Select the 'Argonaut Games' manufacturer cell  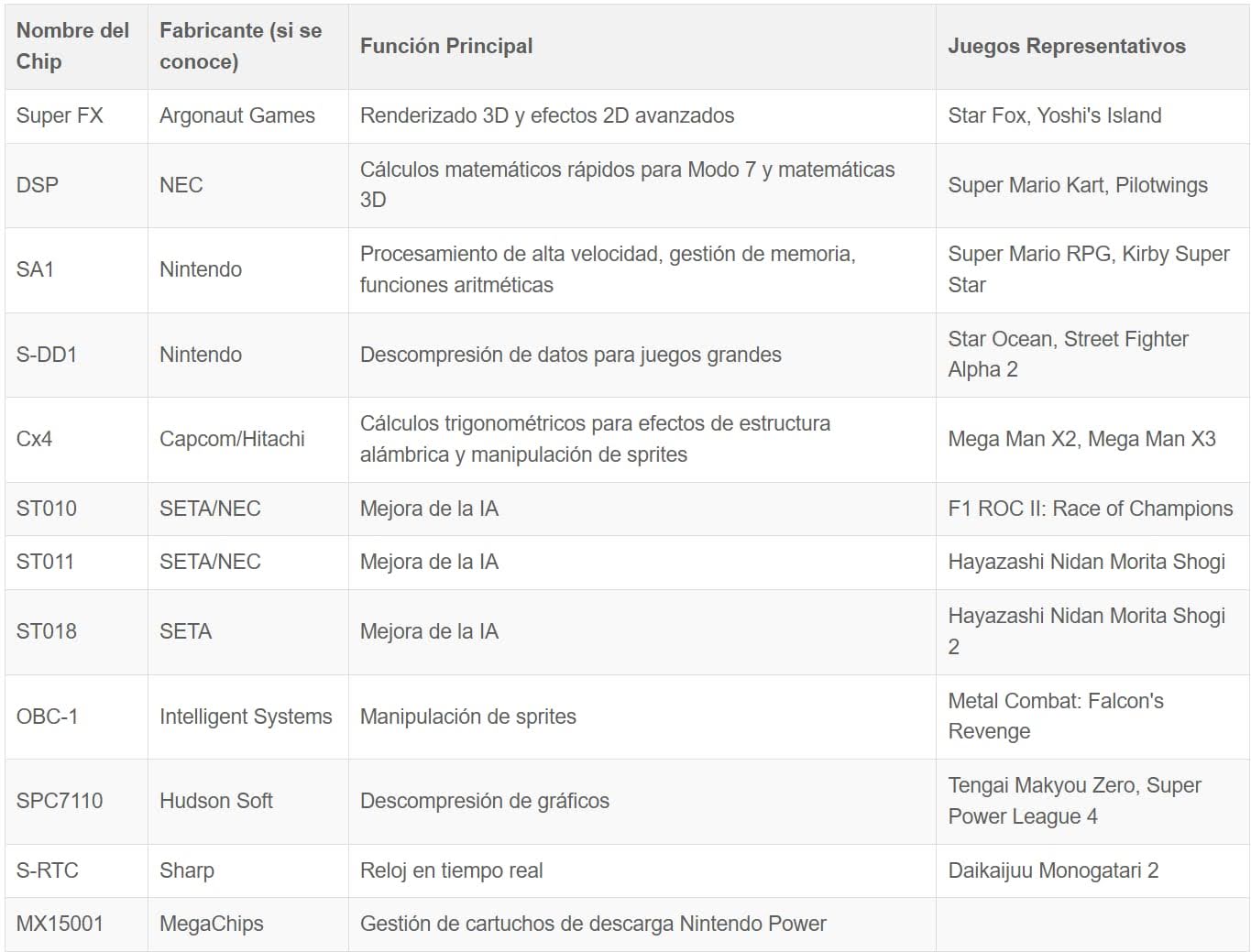[x=236, y=115]
